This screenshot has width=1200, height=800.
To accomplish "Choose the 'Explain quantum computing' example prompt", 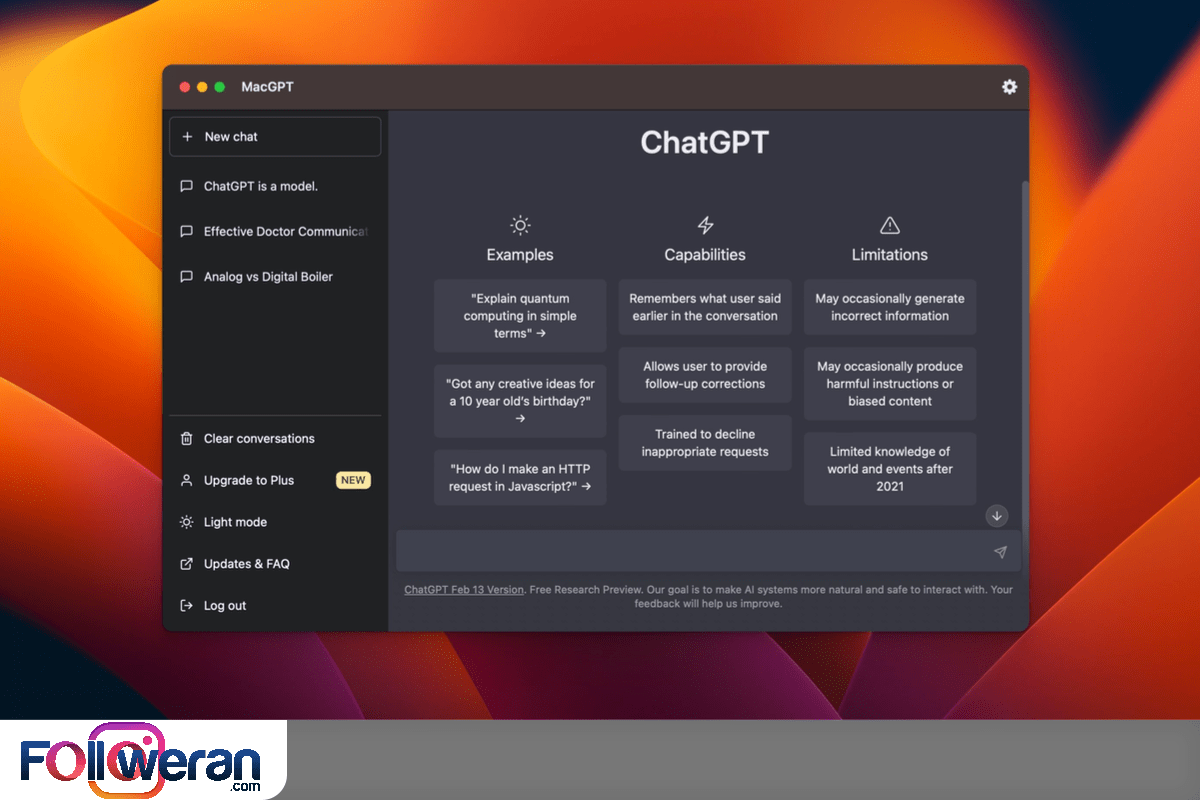I will 520,316.
